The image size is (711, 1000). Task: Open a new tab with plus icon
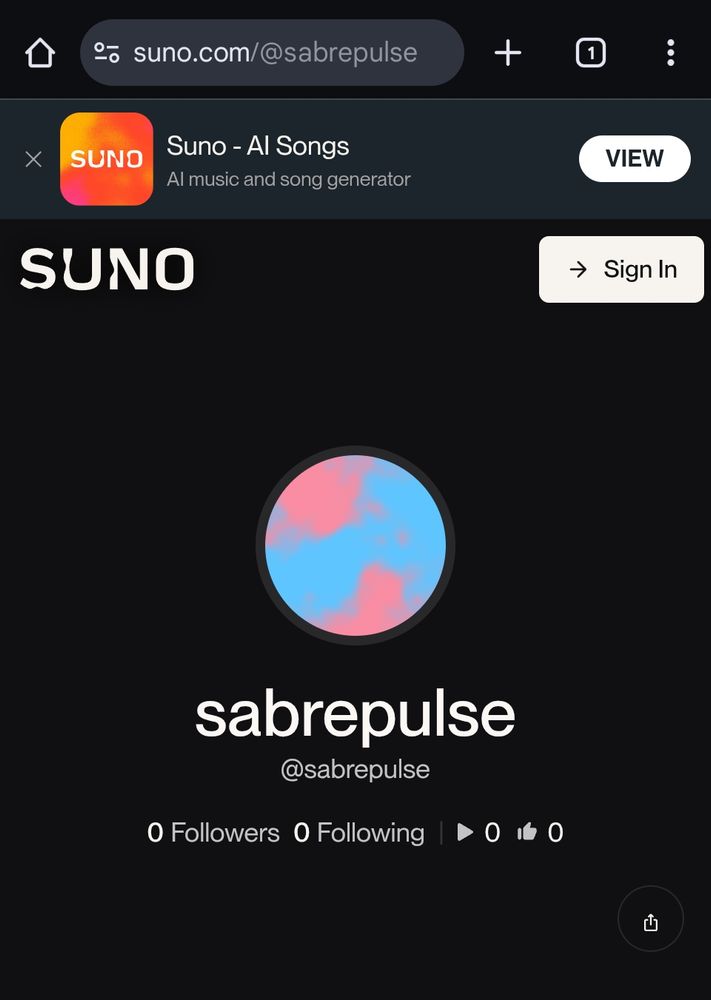(x=508, y=53)
